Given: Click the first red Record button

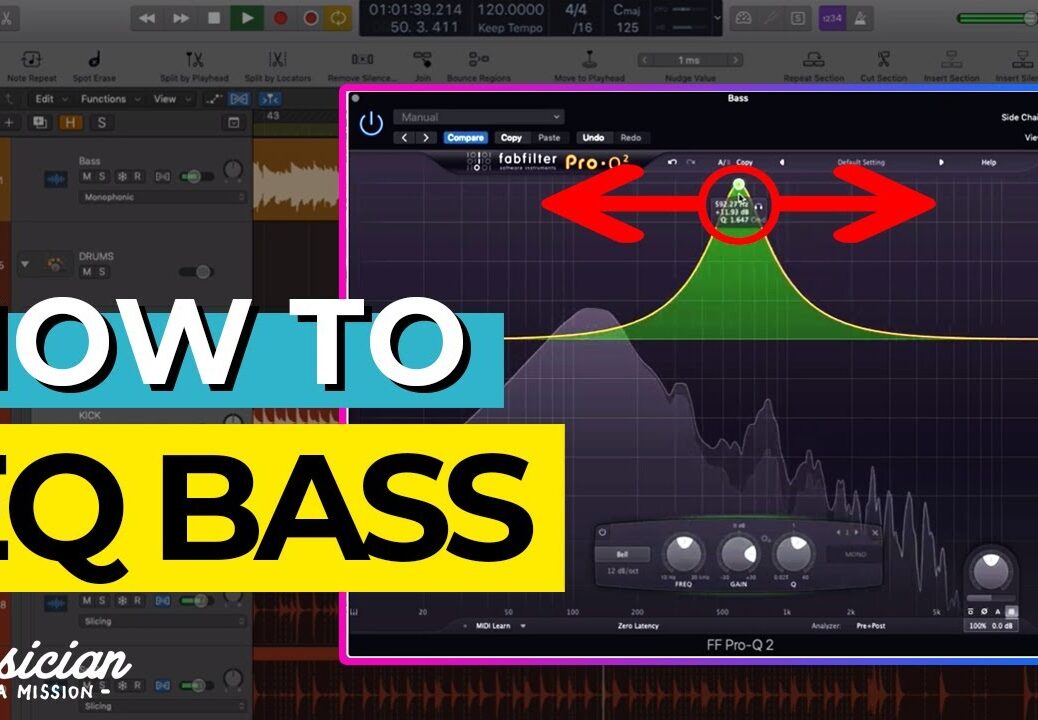Looking at the screenshot, I should pos(280,19).
